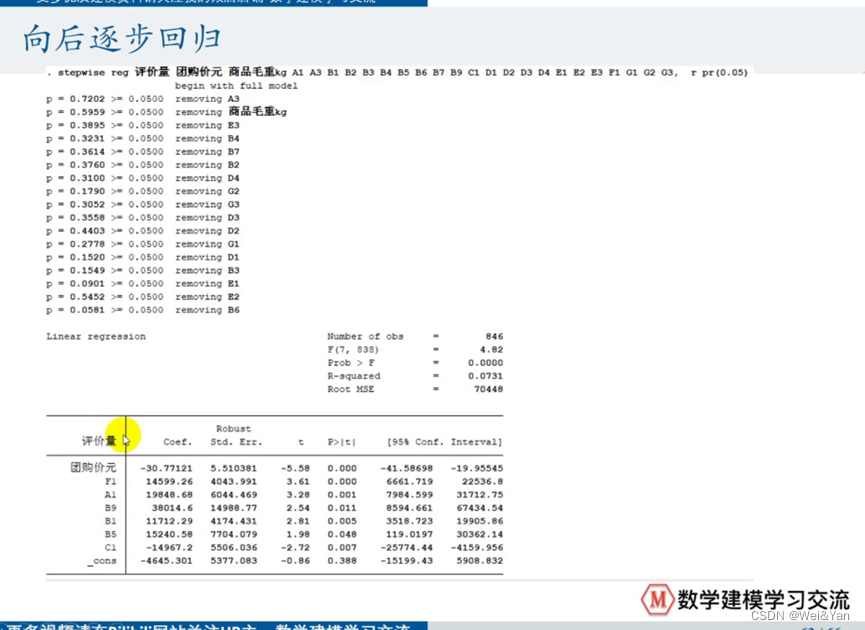Click the 'removing B4' text
865x630 pixels.
point(207,139)
